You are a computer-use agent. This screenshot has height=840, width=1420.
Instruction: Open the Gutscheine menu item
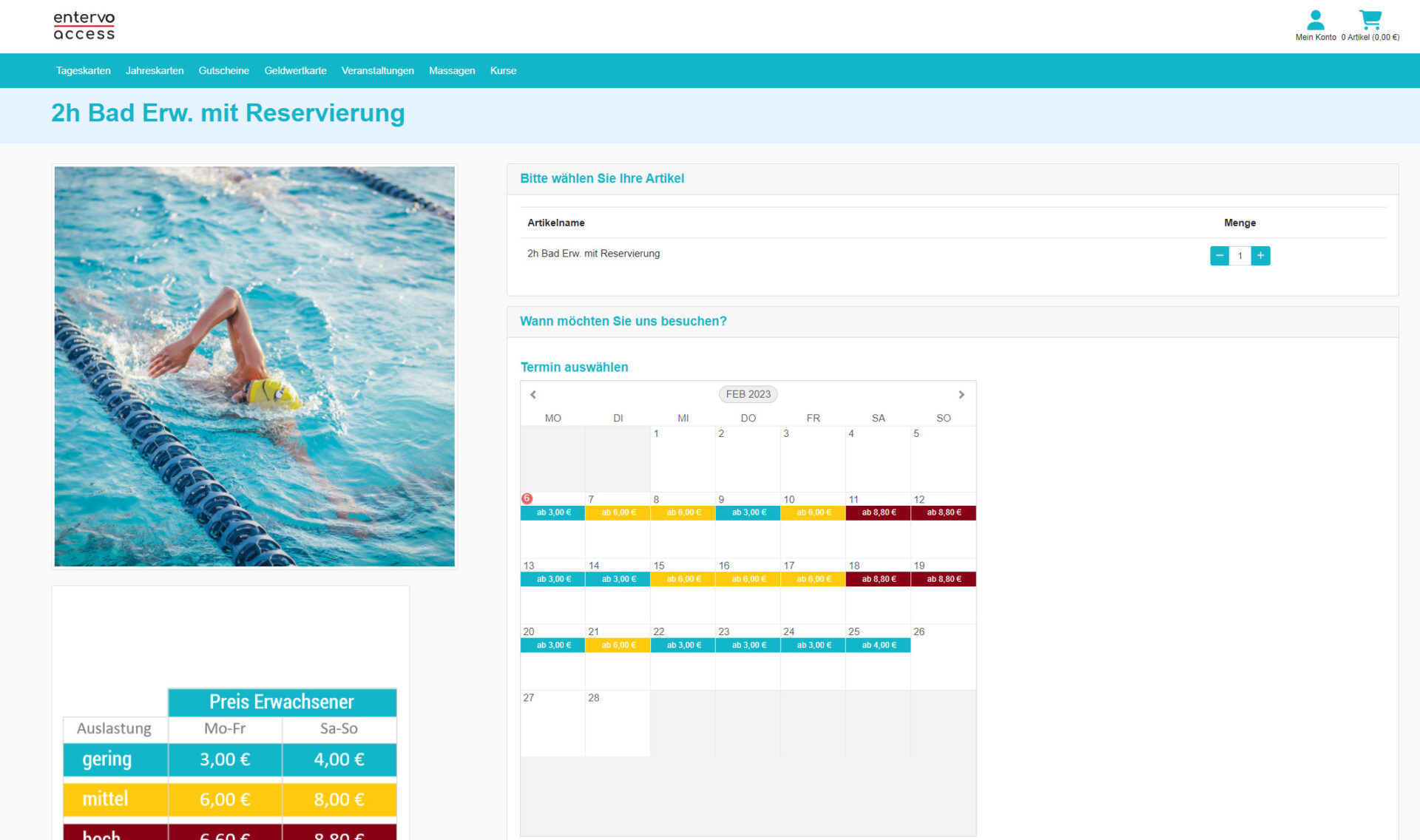coord(223,71)
